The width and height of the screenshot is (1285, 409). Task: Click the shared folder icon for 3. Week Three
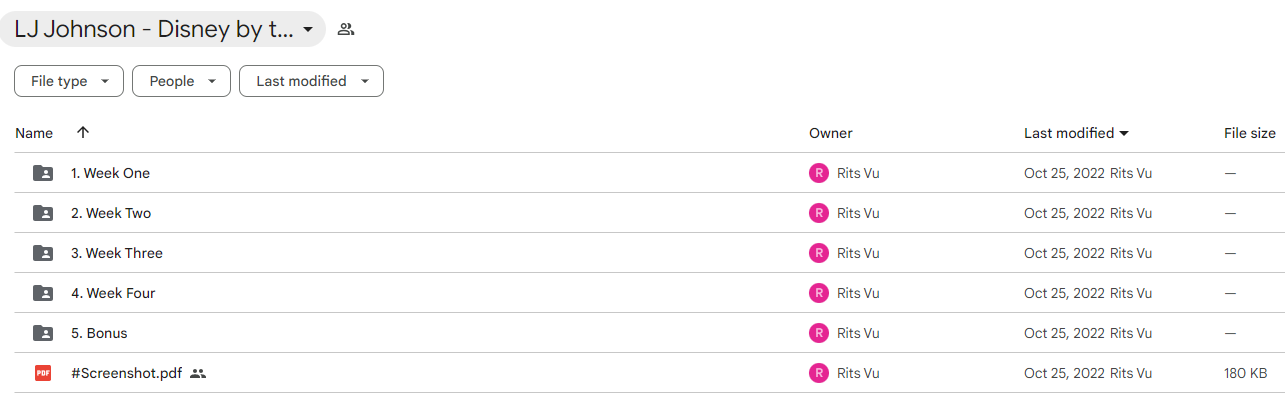(x=43, y=253)
